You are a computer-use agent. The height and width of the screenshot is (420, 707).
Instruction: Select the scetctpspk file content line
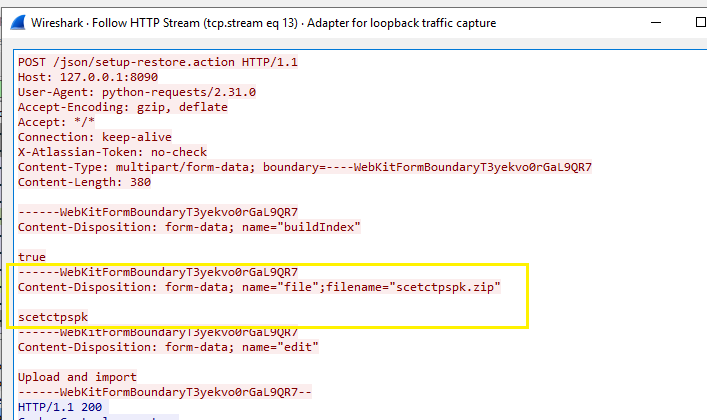[53, 317]
